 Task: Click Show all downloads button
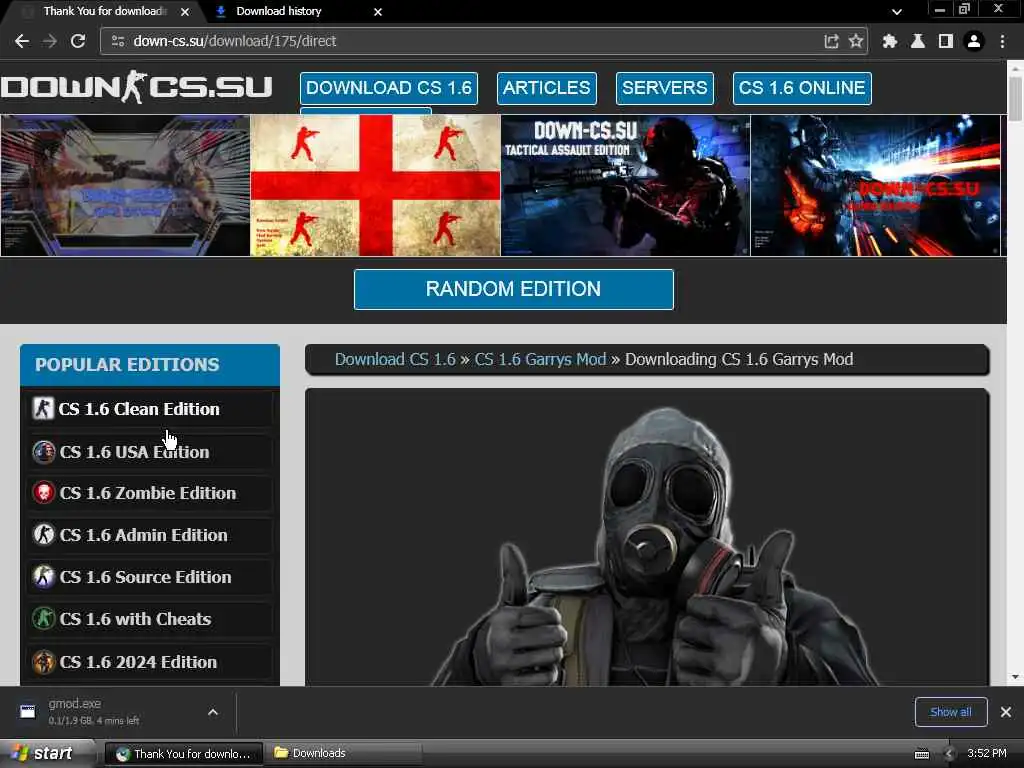pyautogui.click(x=950, y=712)
